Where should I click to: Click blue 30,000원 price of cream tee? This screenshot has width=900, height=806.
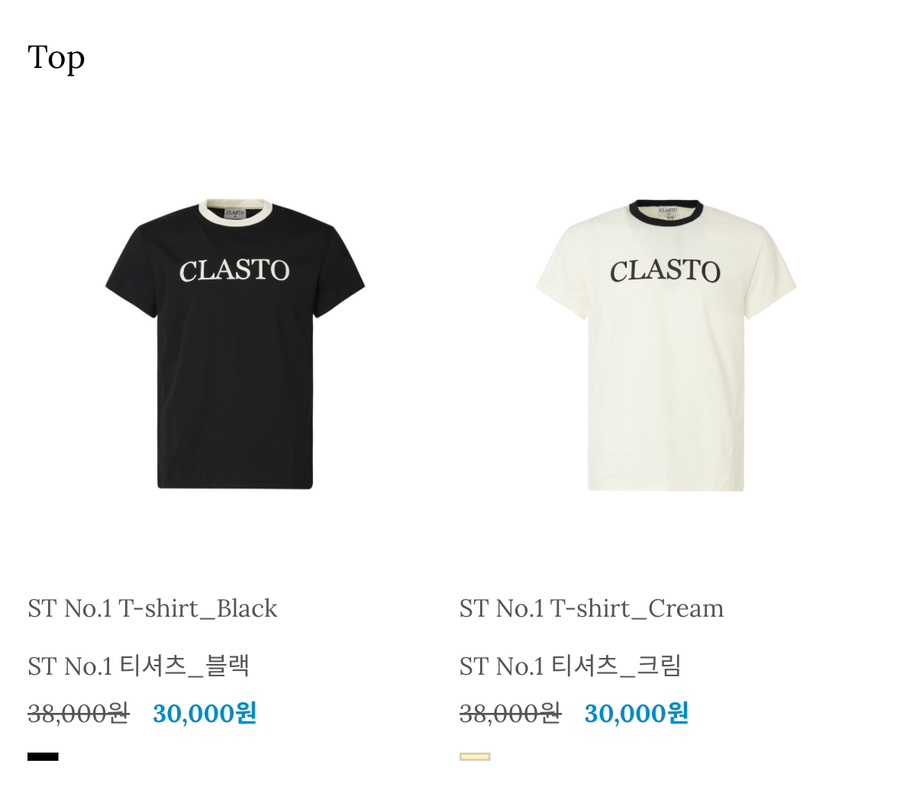[x=636, y=714]
